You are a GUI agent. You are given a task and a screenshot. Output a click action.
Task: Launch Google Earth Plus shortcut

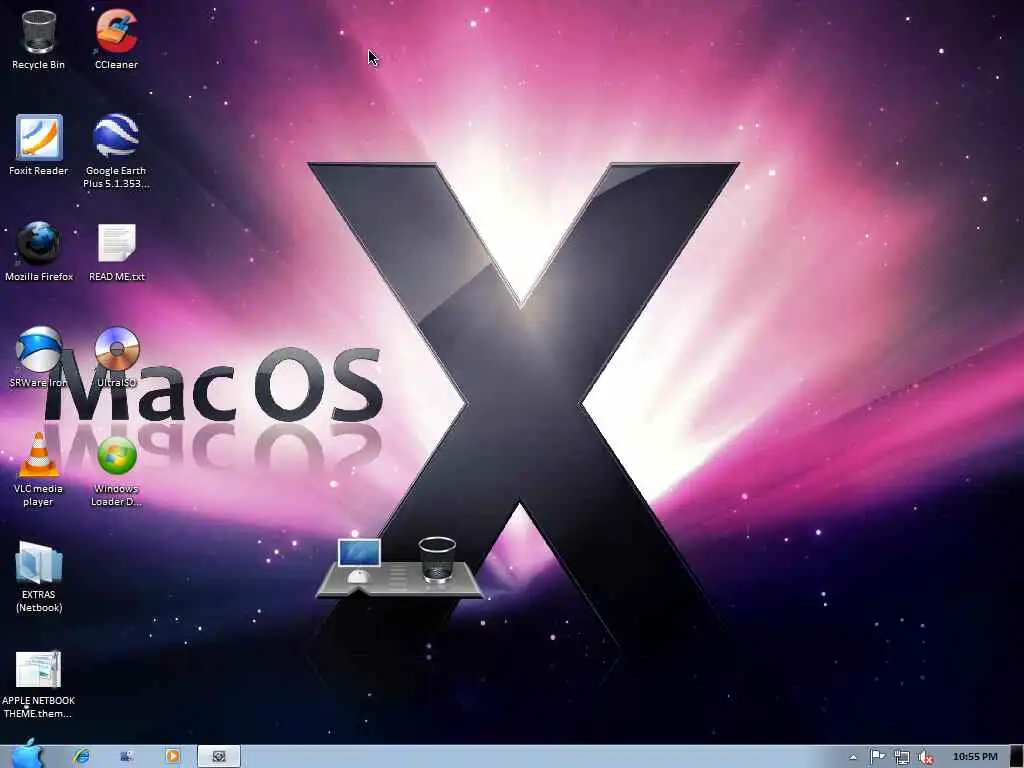pos(116,152)
